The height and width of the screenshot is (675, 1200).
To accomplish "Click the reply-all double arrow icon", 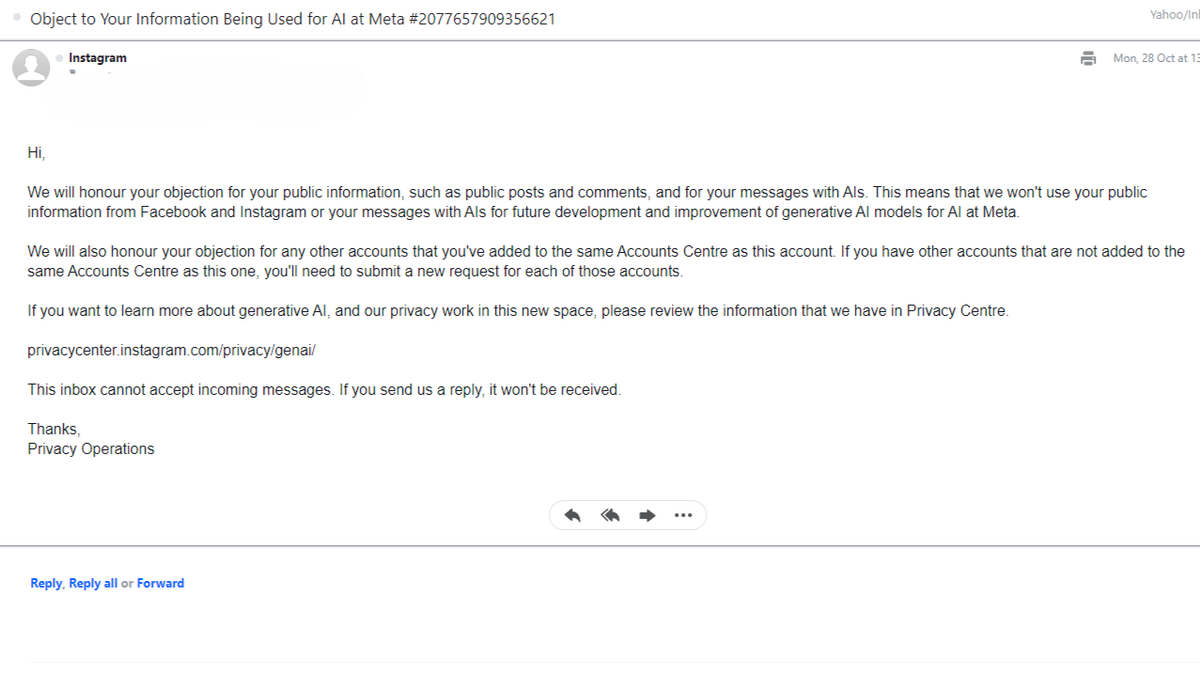I will tap(610, 516).
